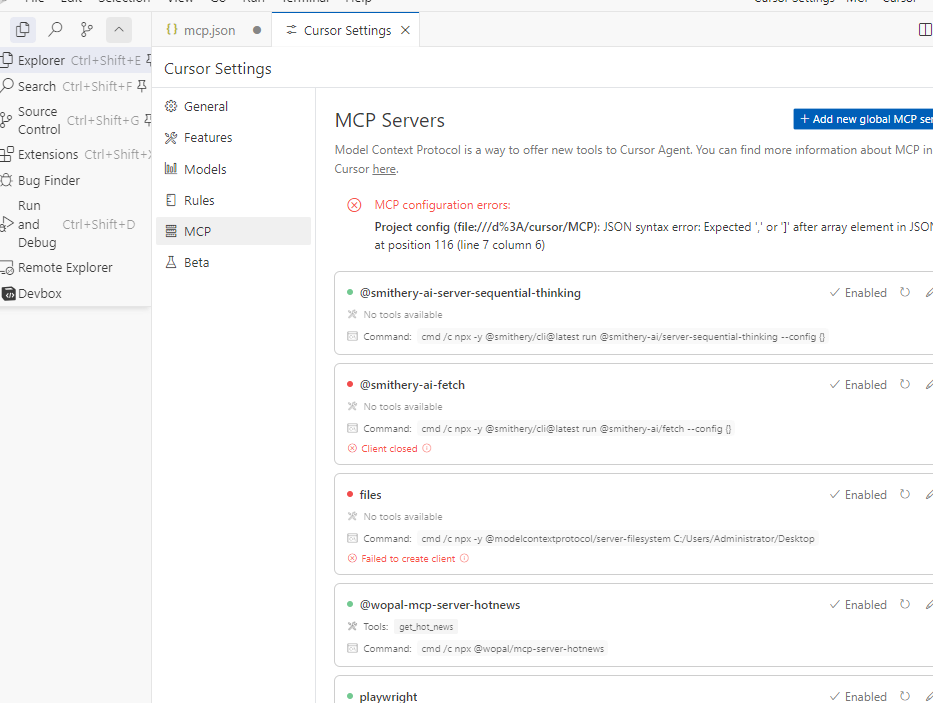Click the Rules book icon
This screenshot has width=933, height=703.
click(x=171, y=200)
